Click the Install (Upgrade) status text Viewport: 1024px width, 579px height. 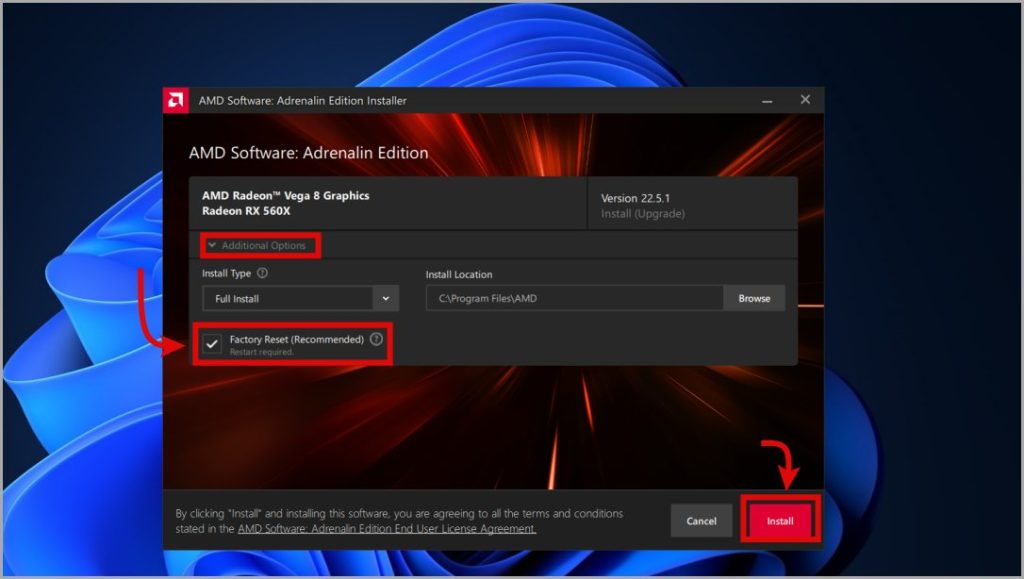pos(643,213)
